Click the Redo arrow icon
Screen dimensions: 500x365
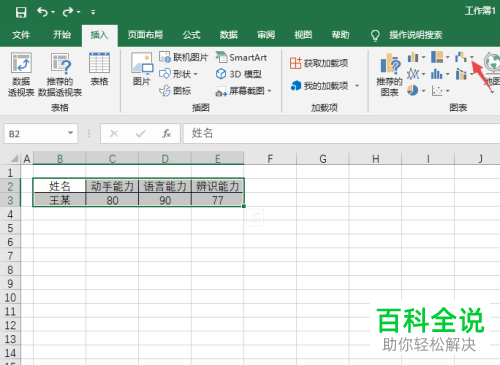68,12
